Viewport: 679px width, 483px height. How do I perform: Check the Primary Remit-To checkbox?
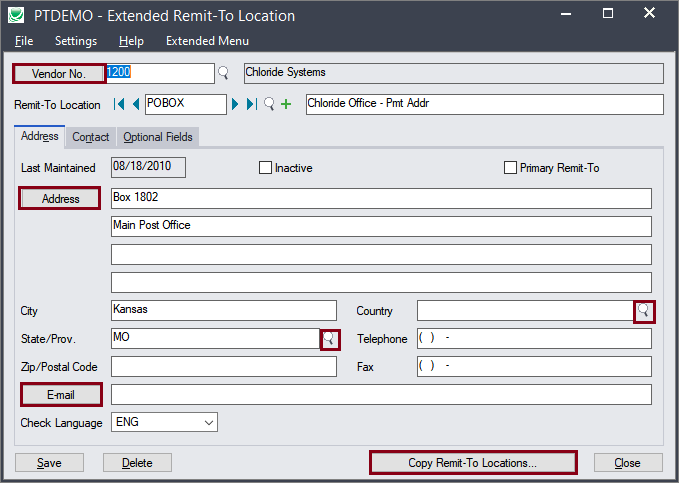(x=511, y=168)
